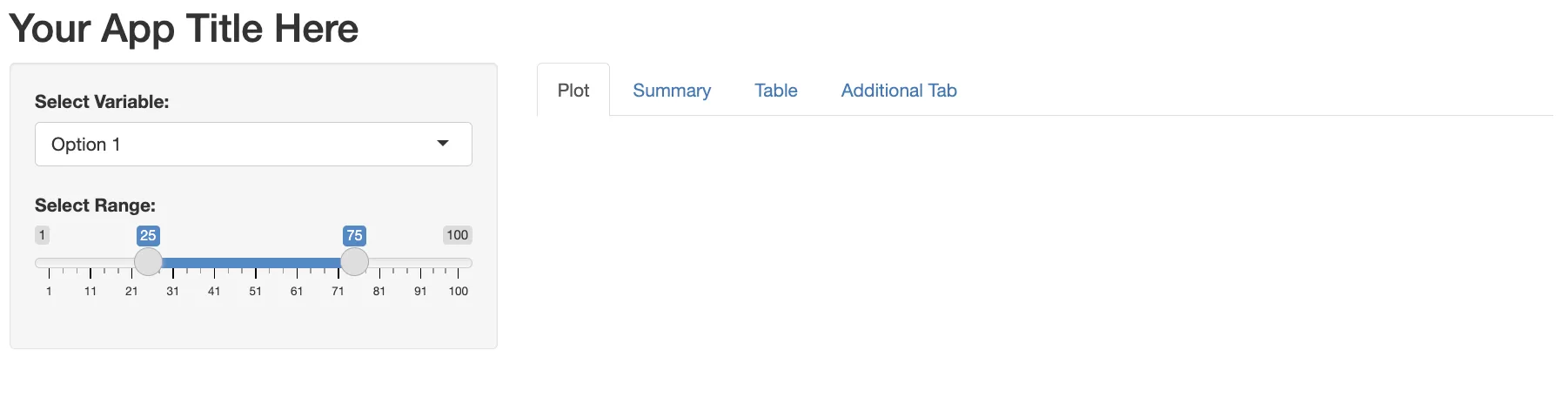Click the slider tick label 51
This screenshot has width=1568, height=418.
[255, 292]
